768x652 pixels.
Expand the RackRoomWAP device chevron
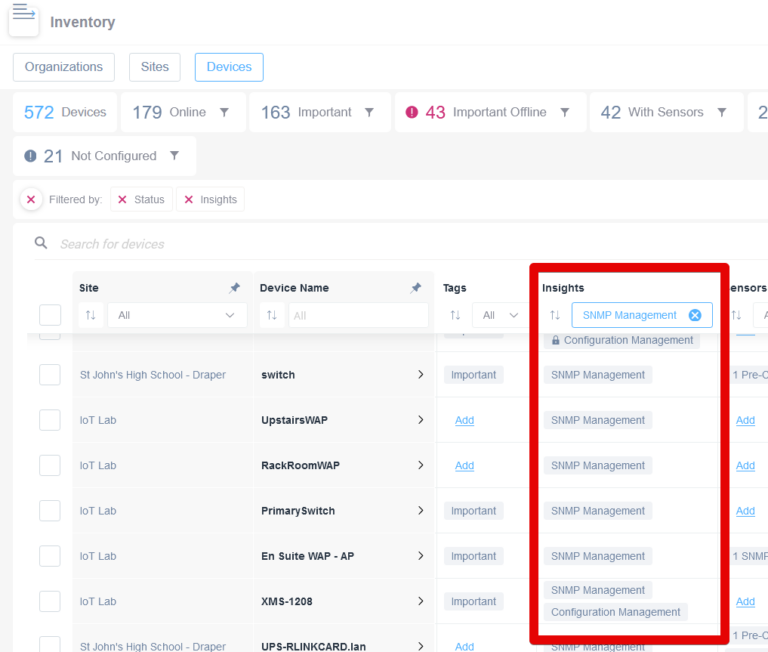(420, 465)
